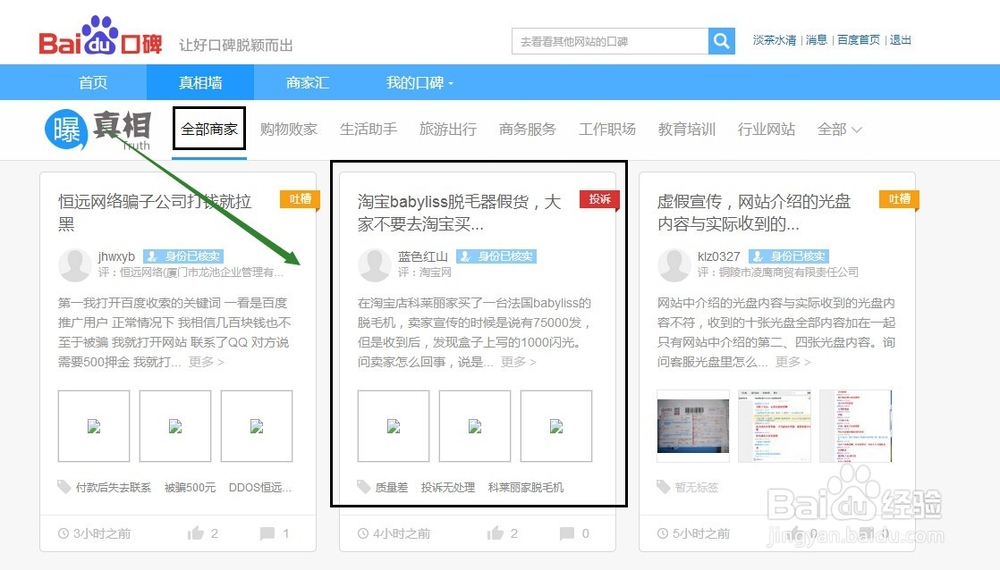Open the 消息 link in the header

click(816, 40)
